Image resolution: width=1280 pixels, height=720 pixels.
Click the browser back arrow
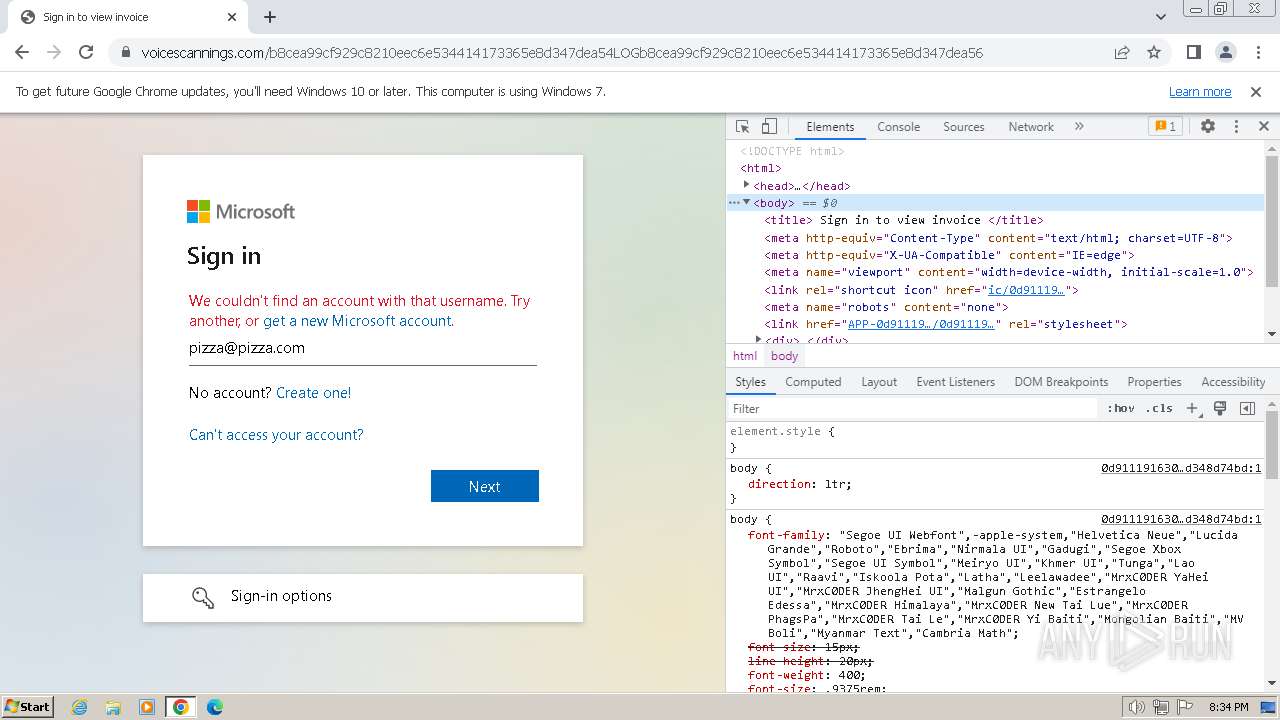point(22,53)
